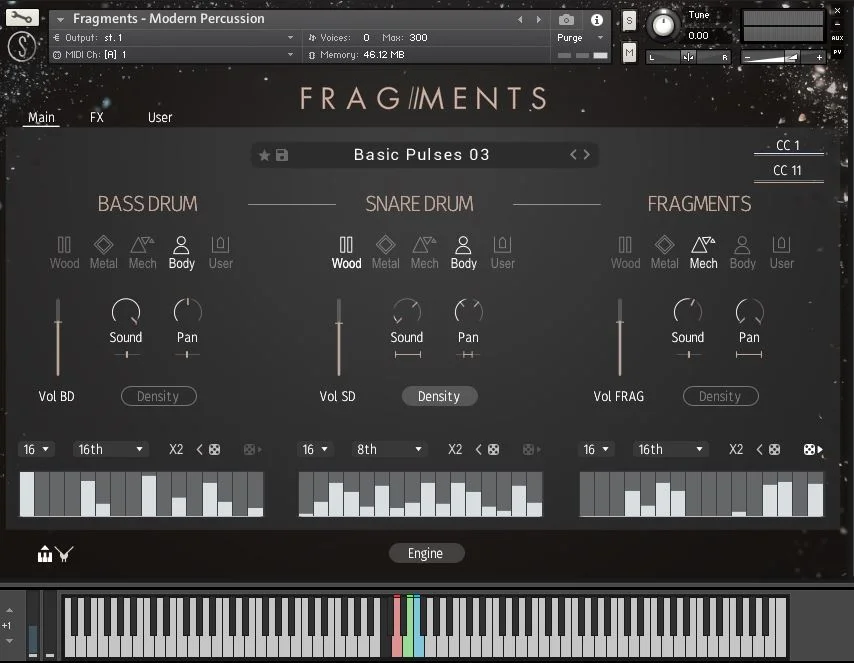The width and height of the screenshot is (854, 663).
Task: Randomize Fragments pattern with dice icon
Action: (774, 449)
